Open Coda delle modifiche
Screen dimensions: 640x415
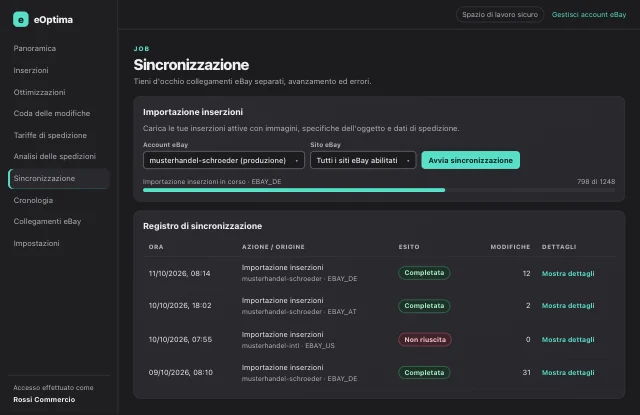52,113
